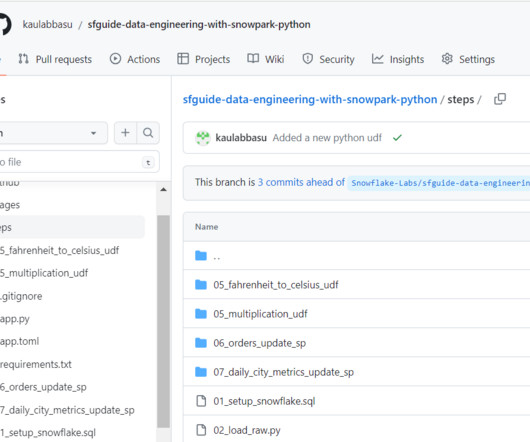Click the plus add file button
Screen dimensions: 530x442
[125, 133]
